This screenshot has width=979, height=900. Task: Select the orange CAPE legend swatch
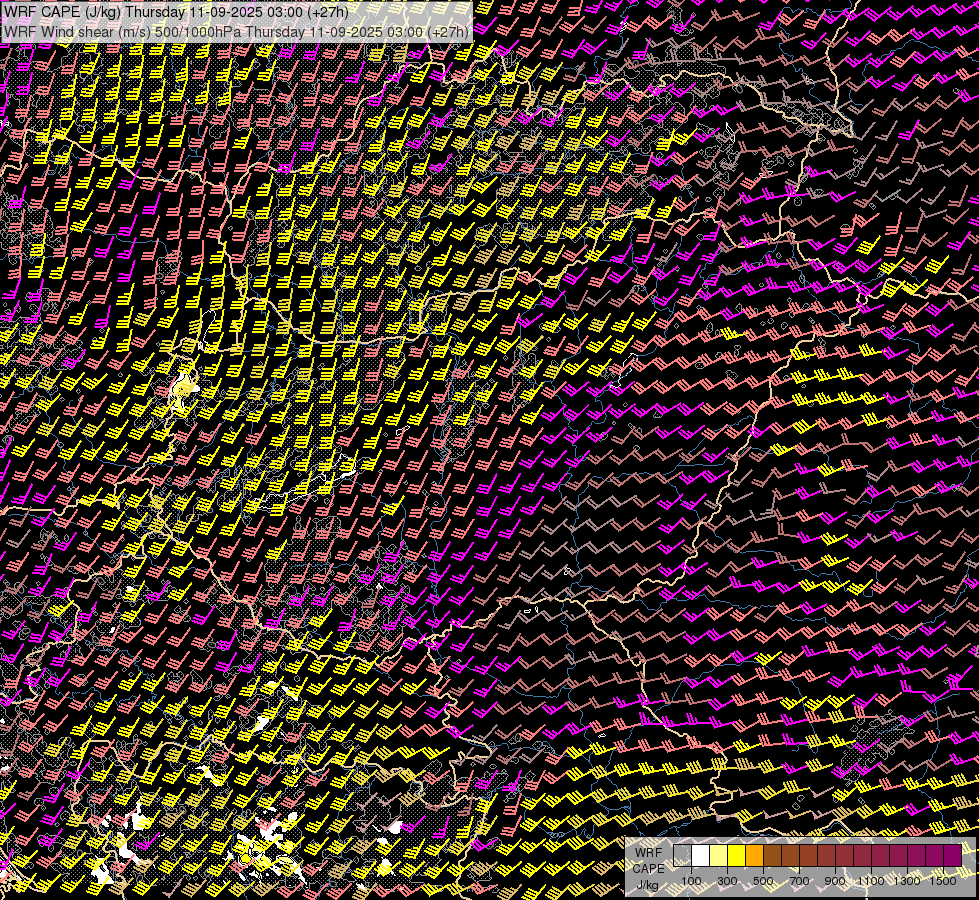754,855
